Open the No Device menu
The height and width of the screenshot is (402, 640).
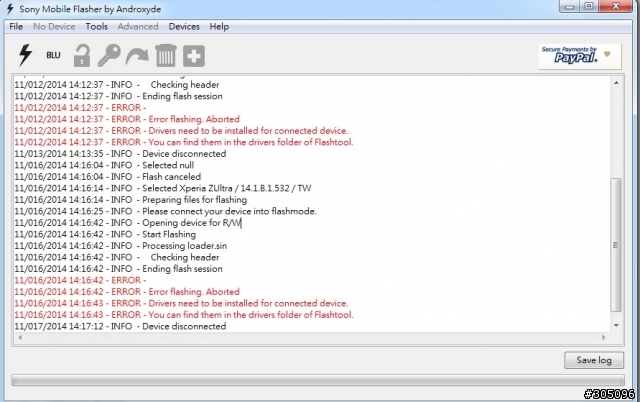tap(54, 27)
